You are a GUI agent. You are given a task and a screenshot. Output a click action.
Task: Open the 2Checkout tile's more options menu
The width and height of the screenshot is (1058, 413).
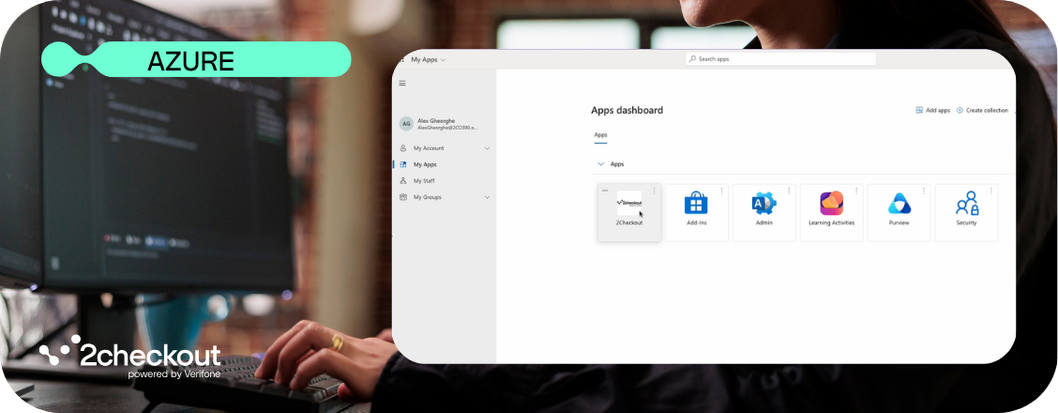[x=654, y=191]
